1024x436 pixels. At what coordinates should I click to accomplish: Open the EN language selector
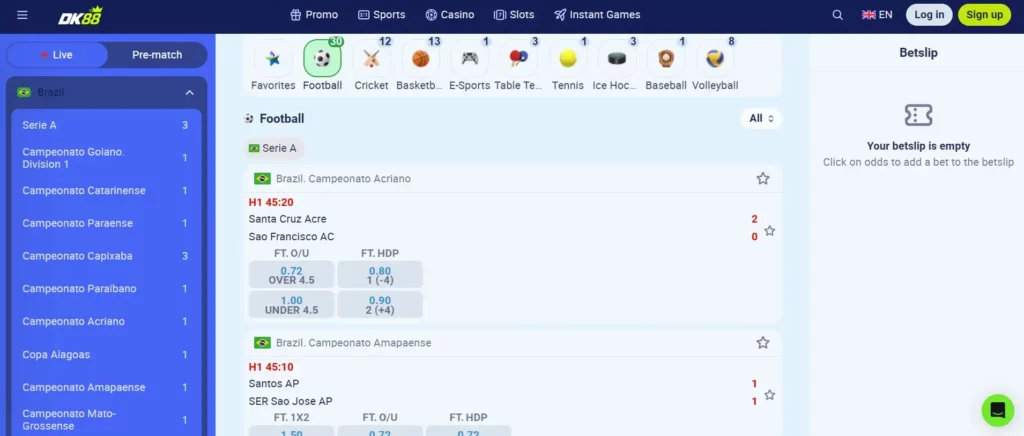click(877, 14)
